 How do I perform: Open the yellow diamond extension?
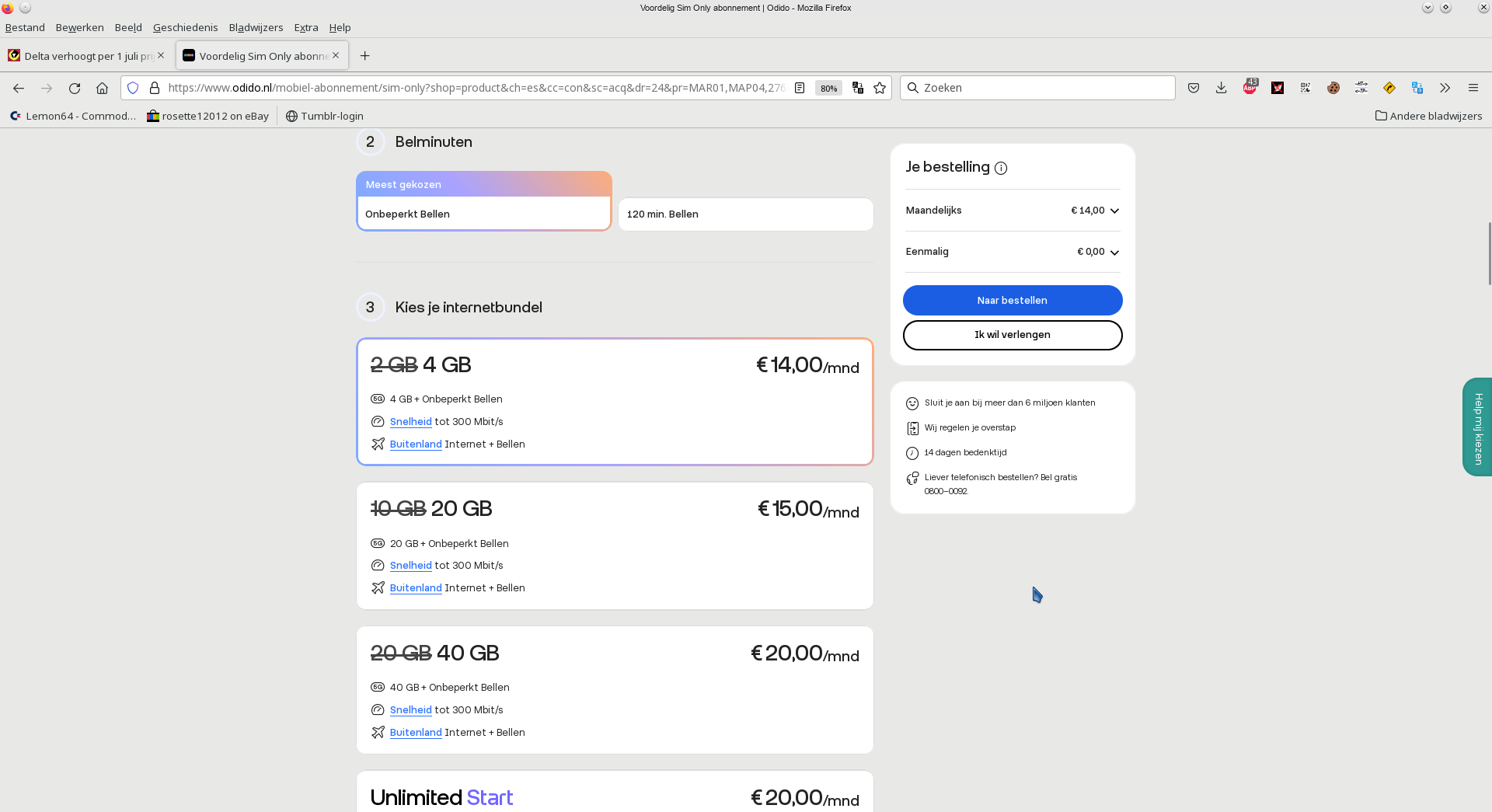click(x=1389, y=88)
